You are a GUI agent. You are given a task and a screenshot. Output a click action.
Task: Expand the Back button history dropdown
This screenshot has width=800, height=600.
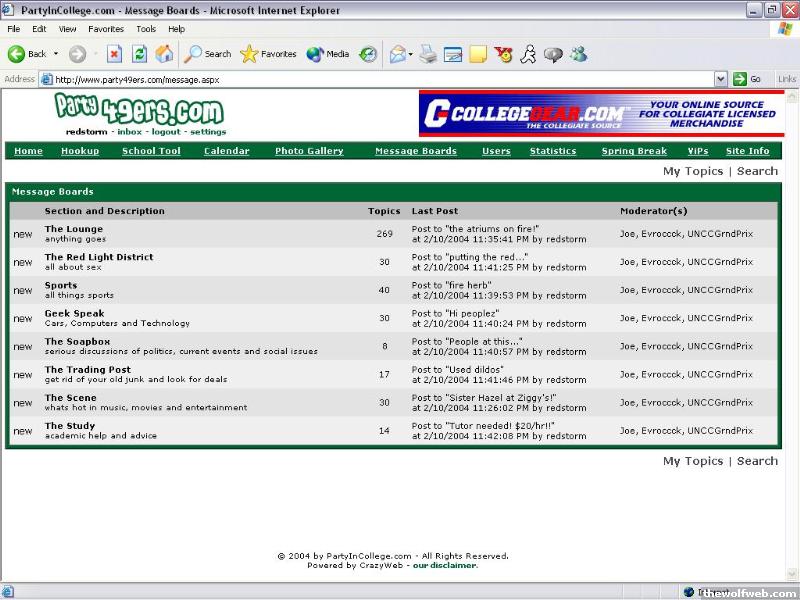coord(56,54)
